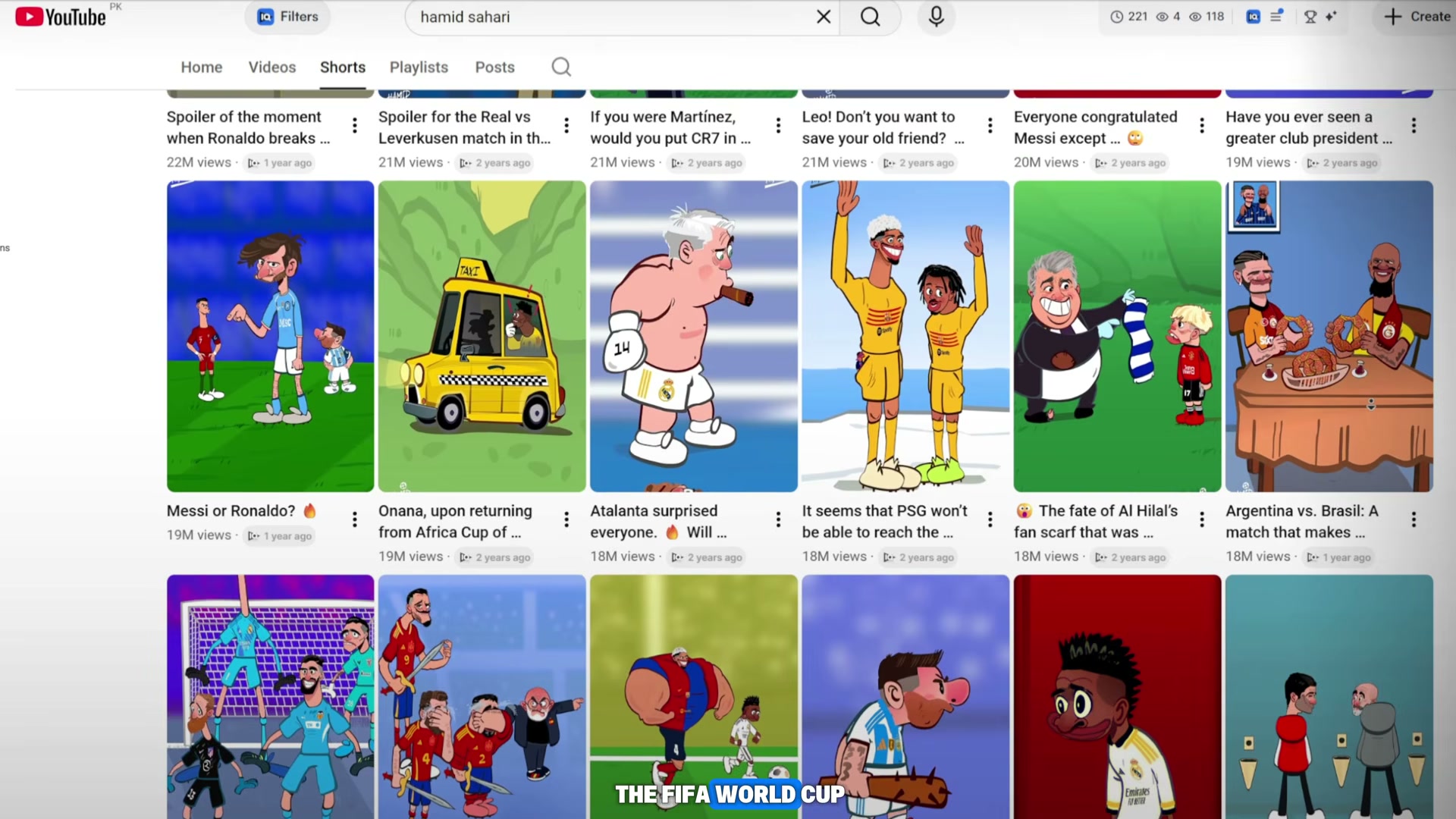Image resolution: width=1456 pixels, height=819 pixels.
Task: Open the title 'Spoiler for the Real vs Leverkusen match'
Action: tap(464, 127)
